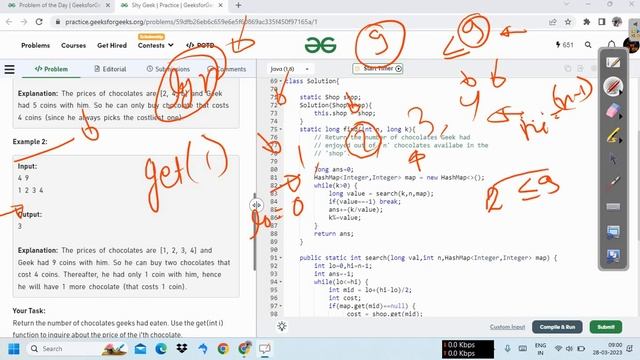Open the Contests dropdown menu
The image size is (640, 360).
pos(156,45)
